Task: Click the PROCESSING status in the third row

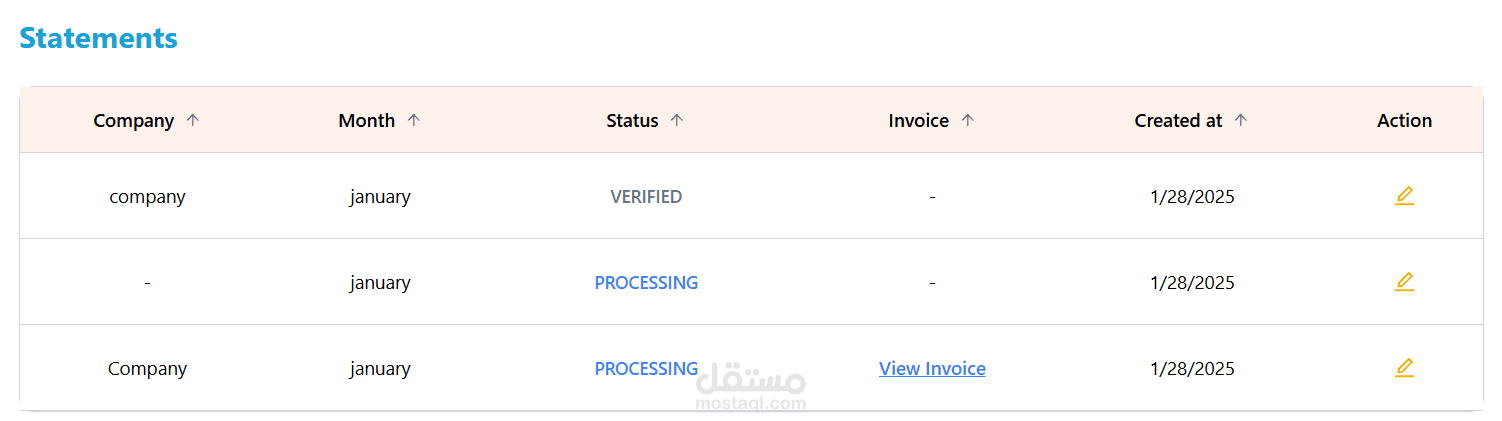Action: 646,369
